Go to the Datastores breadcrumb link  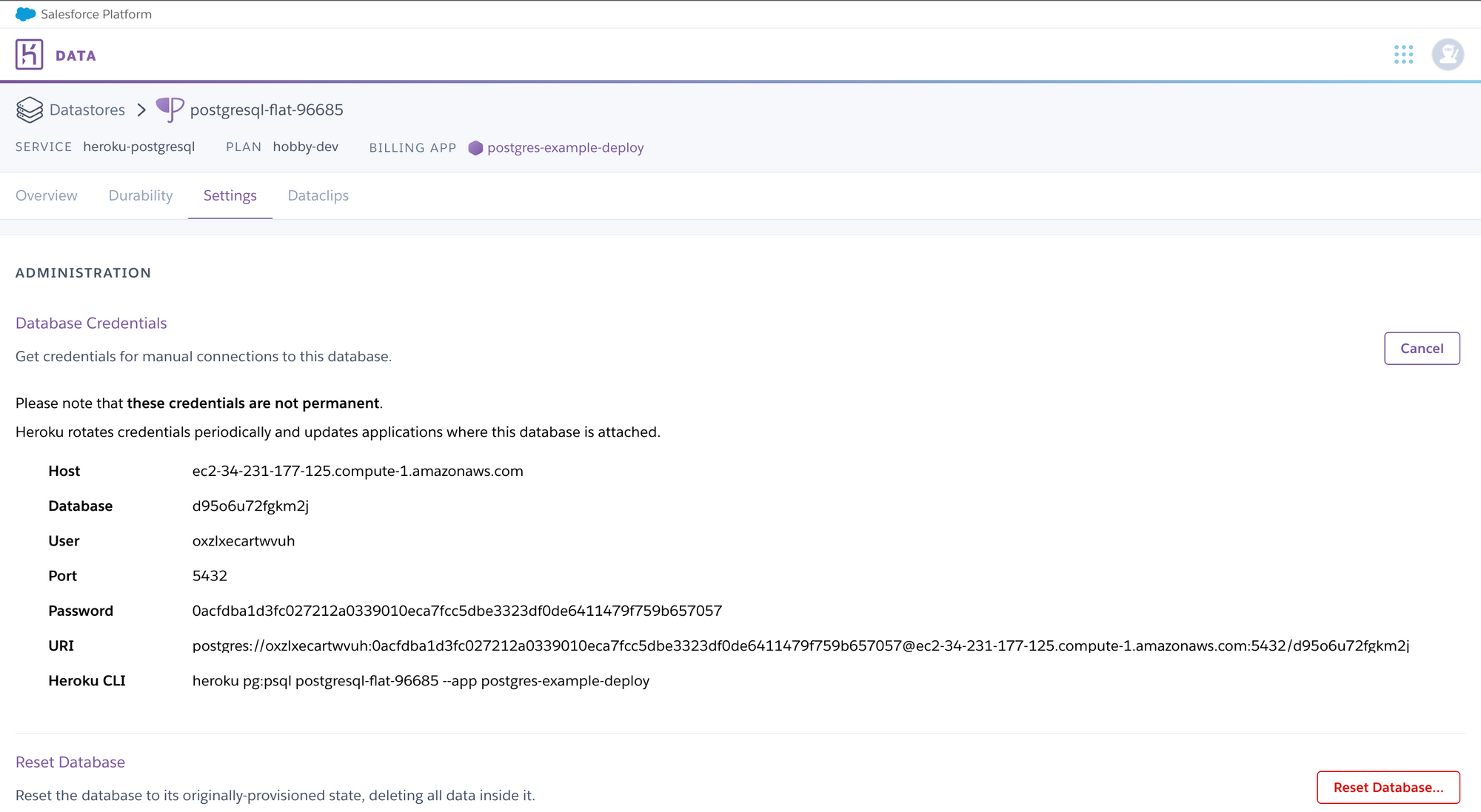point(87,110)
